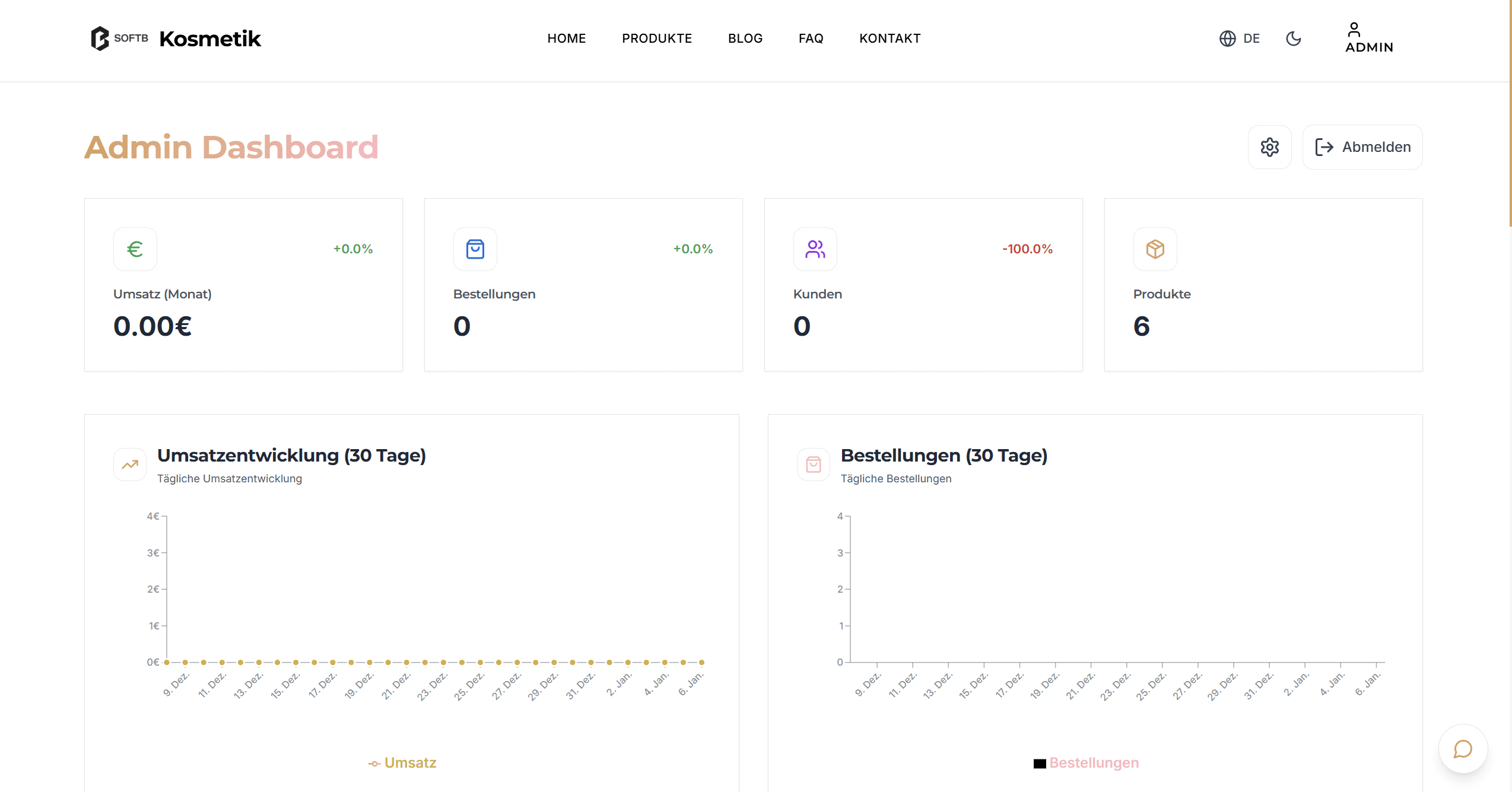Open the settings gear icon
1512x792 pixels.
1269,147
